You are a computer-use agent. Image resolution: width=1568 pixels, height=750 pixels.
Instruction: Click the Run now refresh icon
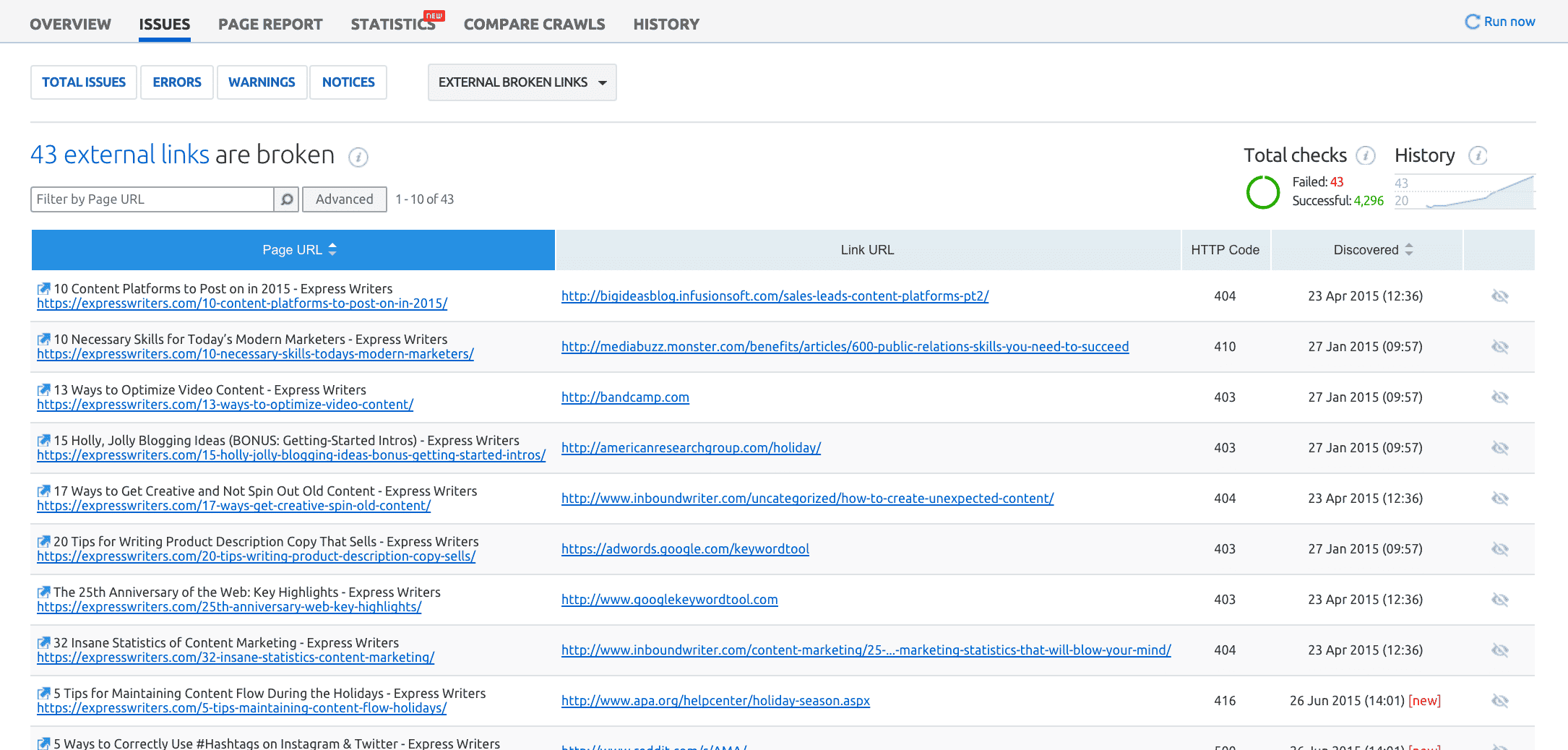point(1472,22)
